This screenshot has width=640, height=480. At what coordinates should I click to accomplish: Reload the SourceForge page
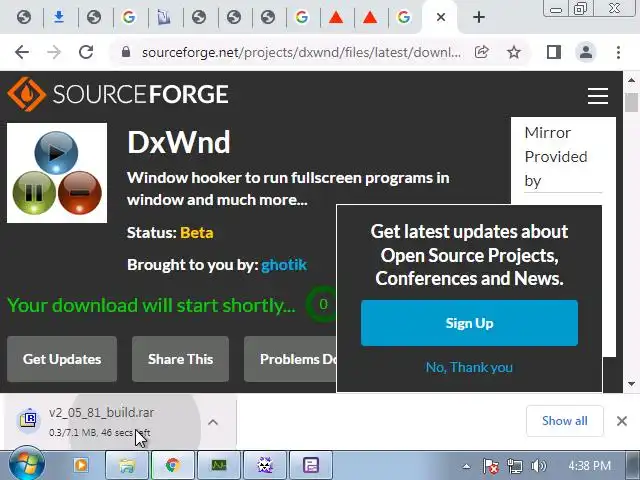tap(86, 52)
